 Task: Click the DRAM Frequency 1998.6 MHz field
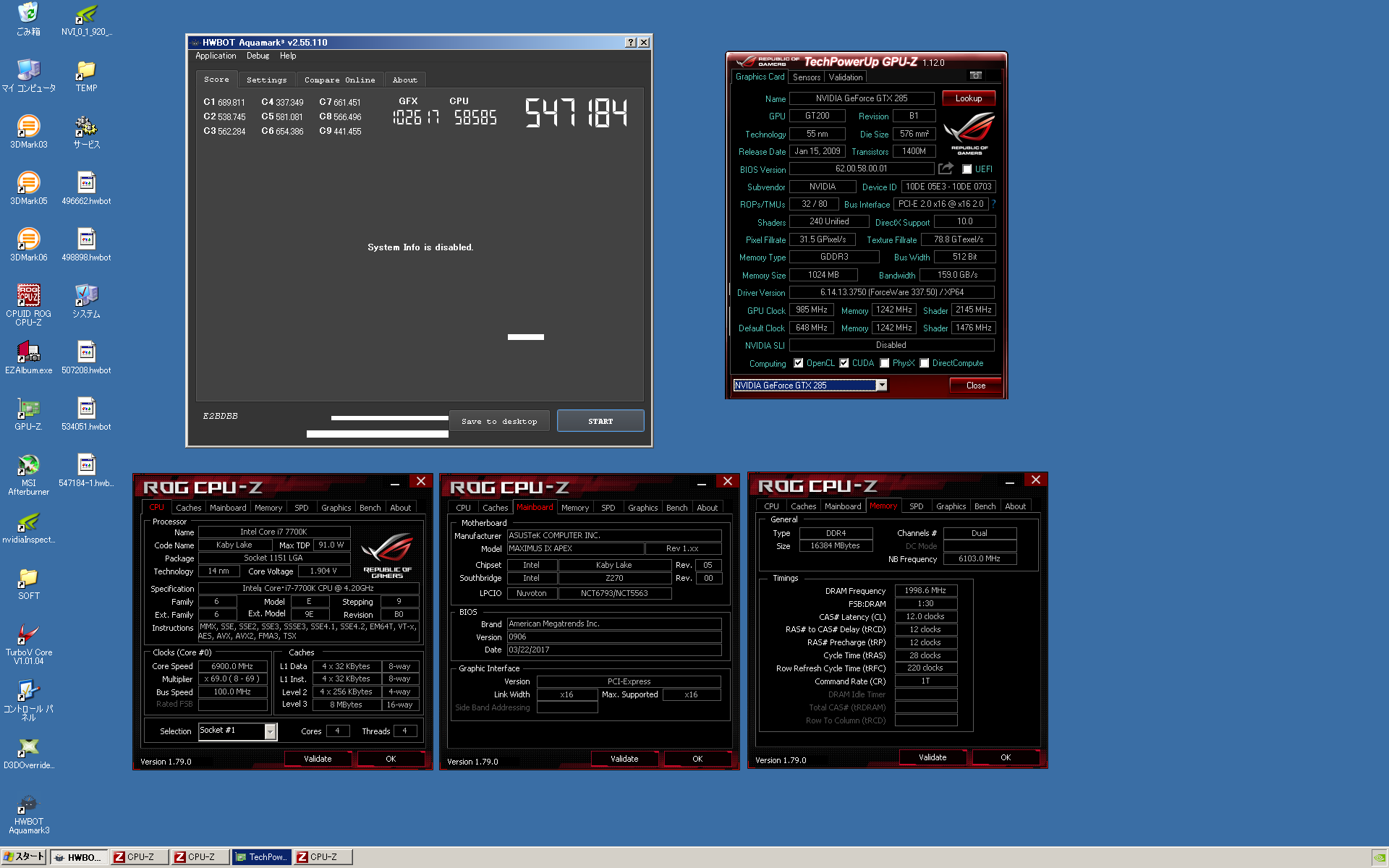(x=925, y=590)
